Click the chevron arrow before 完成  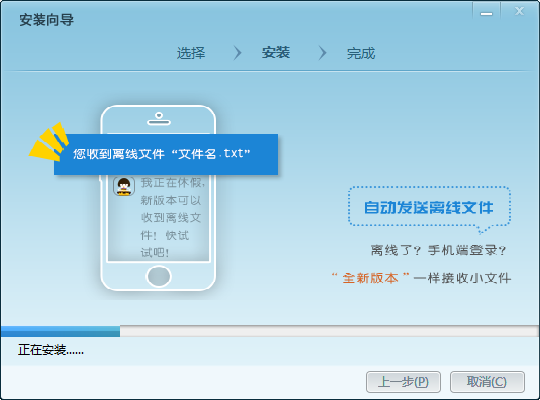click(322, 53)
